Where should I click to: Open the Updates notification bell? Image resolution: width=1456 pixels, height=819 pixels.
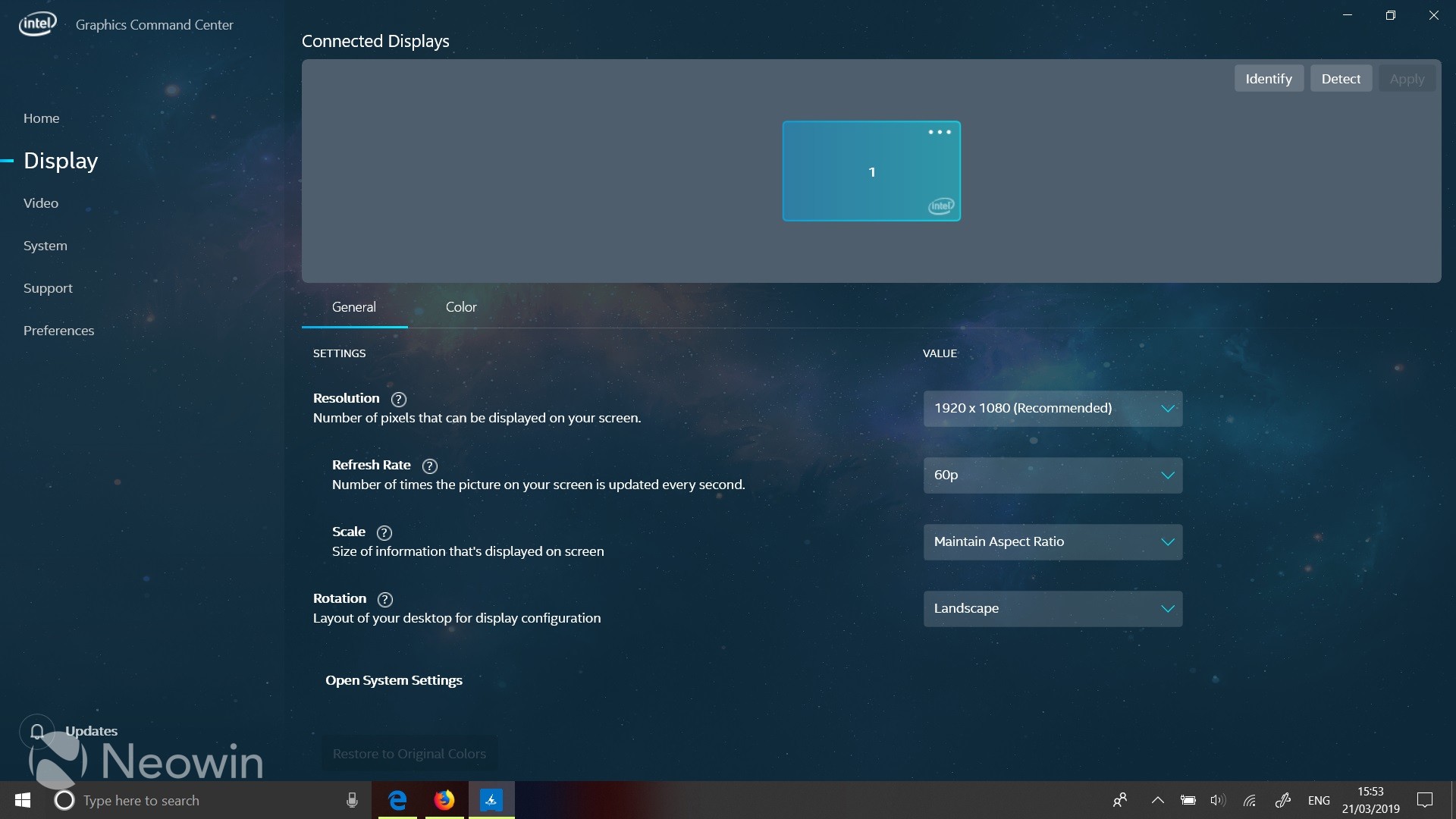coord(37,730)
